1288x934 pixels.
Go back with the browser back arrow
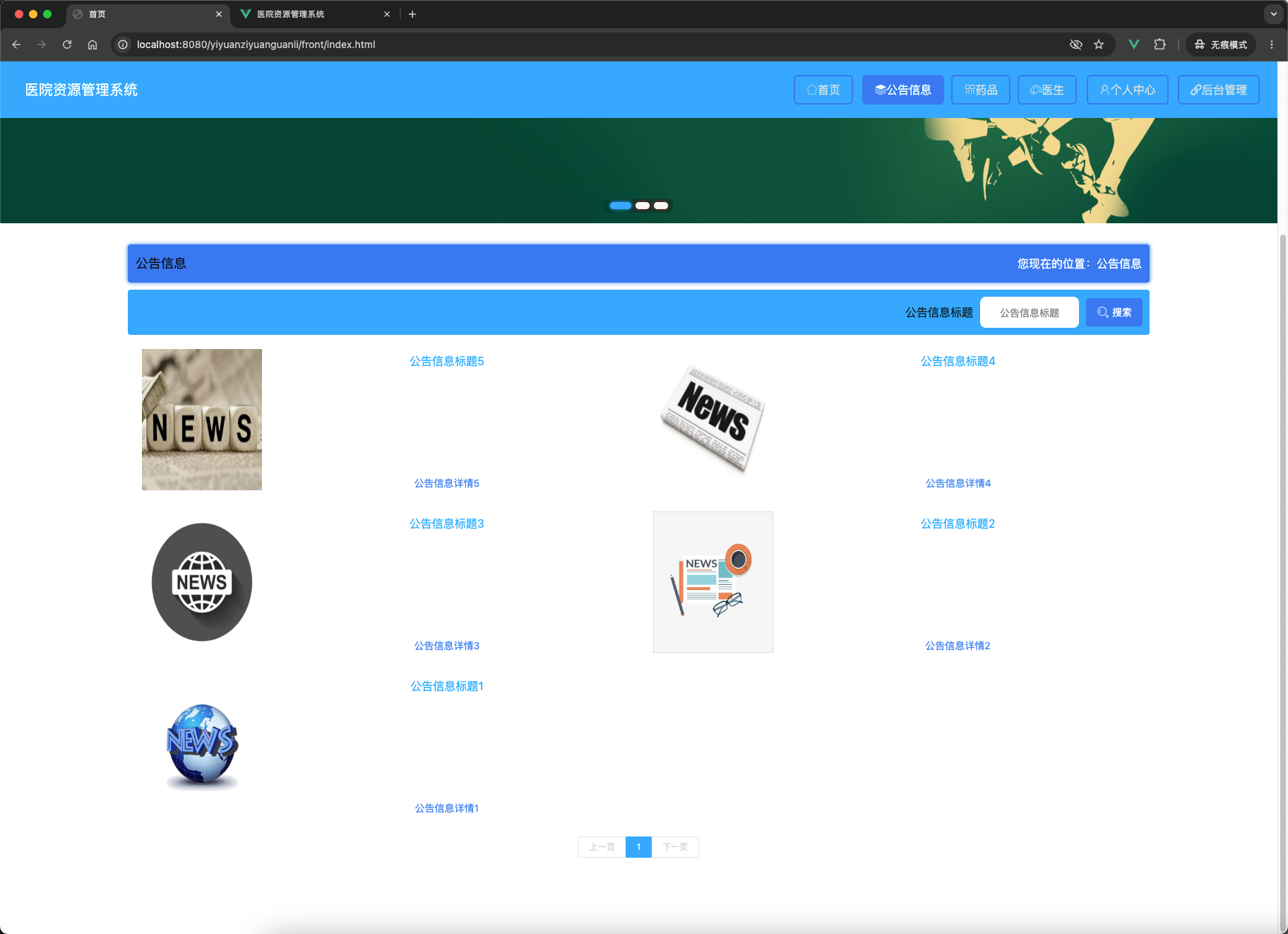tap(16, 45)
